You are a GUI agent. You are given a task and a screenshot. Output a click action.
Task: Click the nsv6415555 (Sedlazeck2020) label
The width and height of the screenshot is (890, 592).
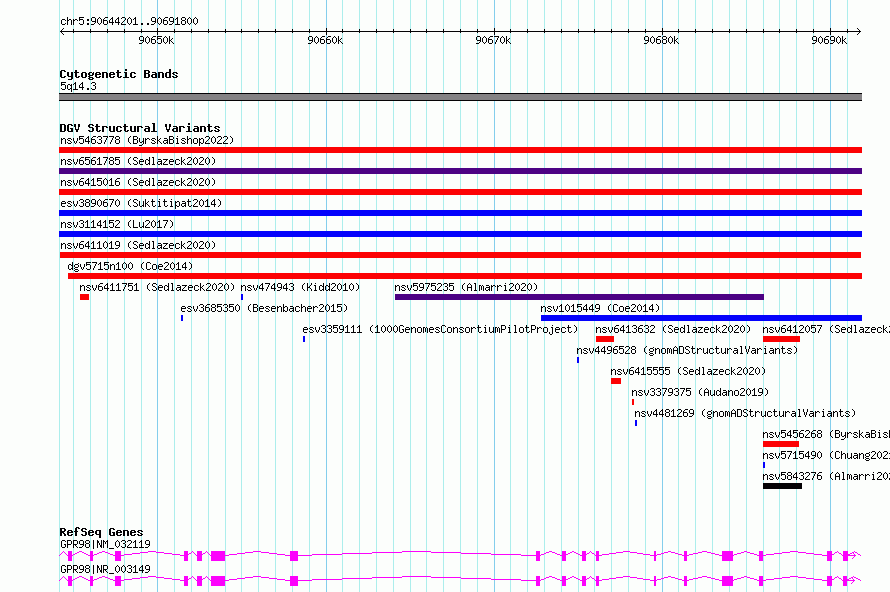coord(688,371)
